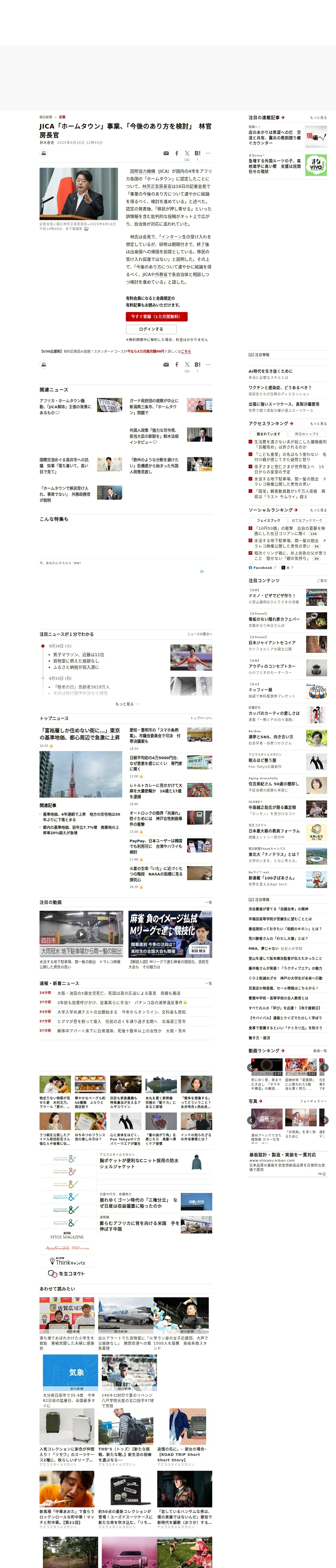Open 朝日新聞 Thinkキャンパス logo link
The height and width of the screenshot is (1568, 336).
pos(66,1261)
